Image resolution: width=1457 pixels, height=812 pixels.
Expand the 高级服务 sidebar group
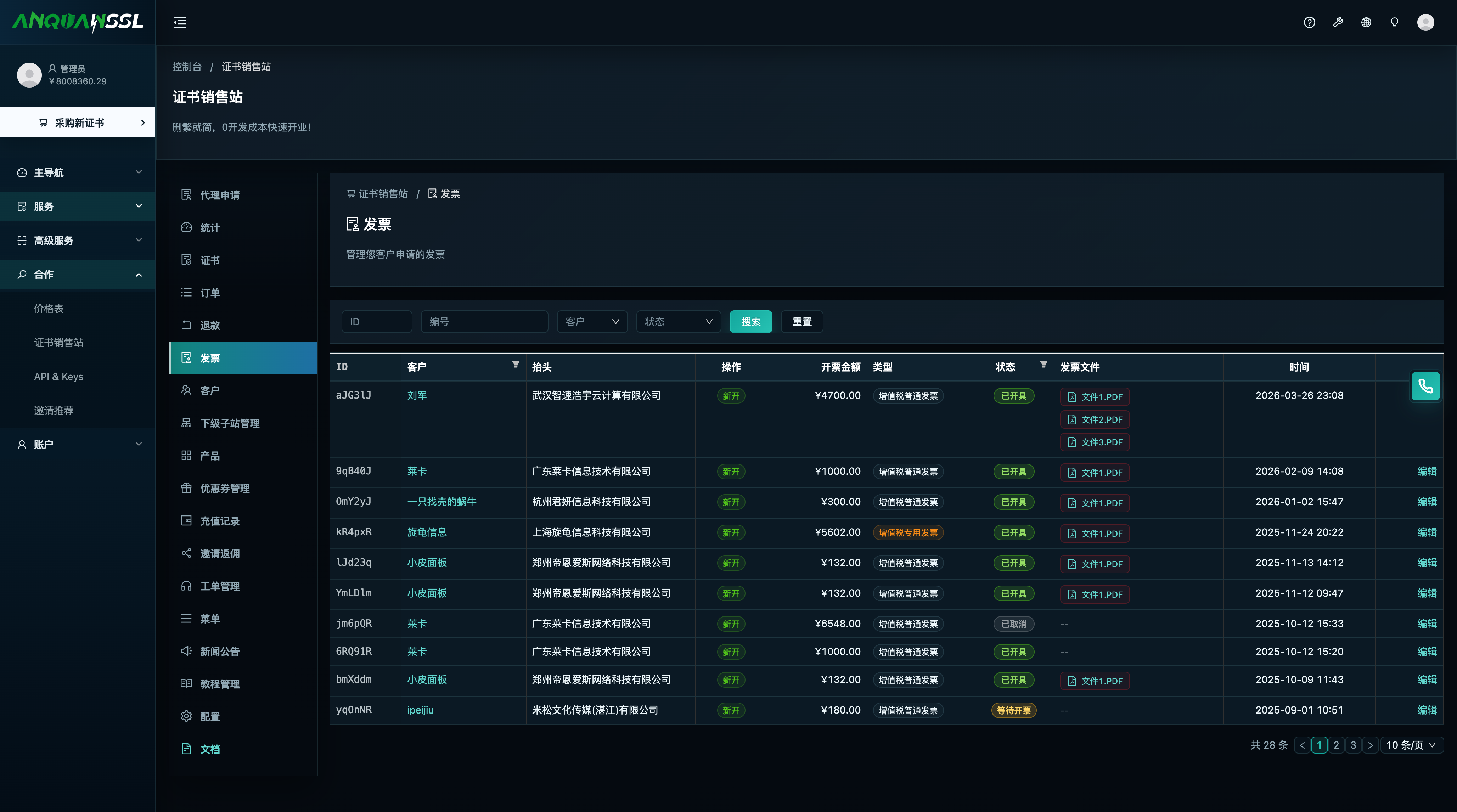[78, 240]
